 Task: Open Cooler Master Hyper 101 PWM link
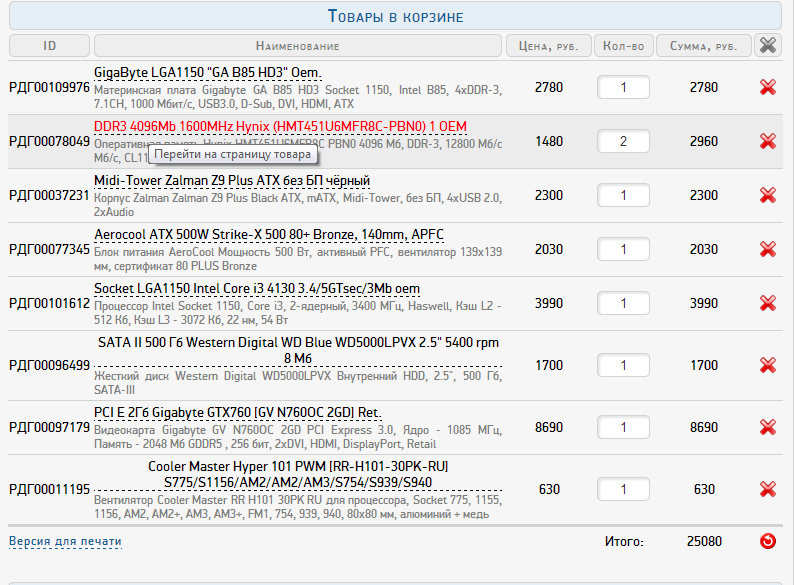click(x=298, y=474)
